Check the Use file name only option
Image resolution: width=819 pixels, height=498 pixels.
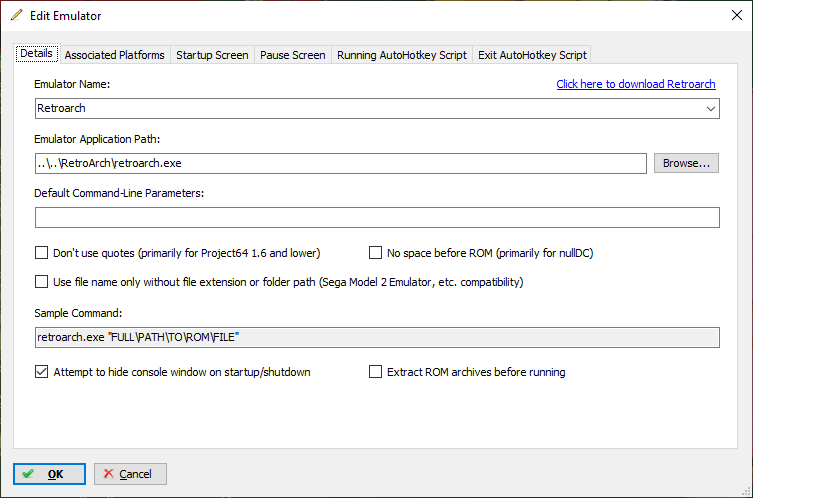41,282
